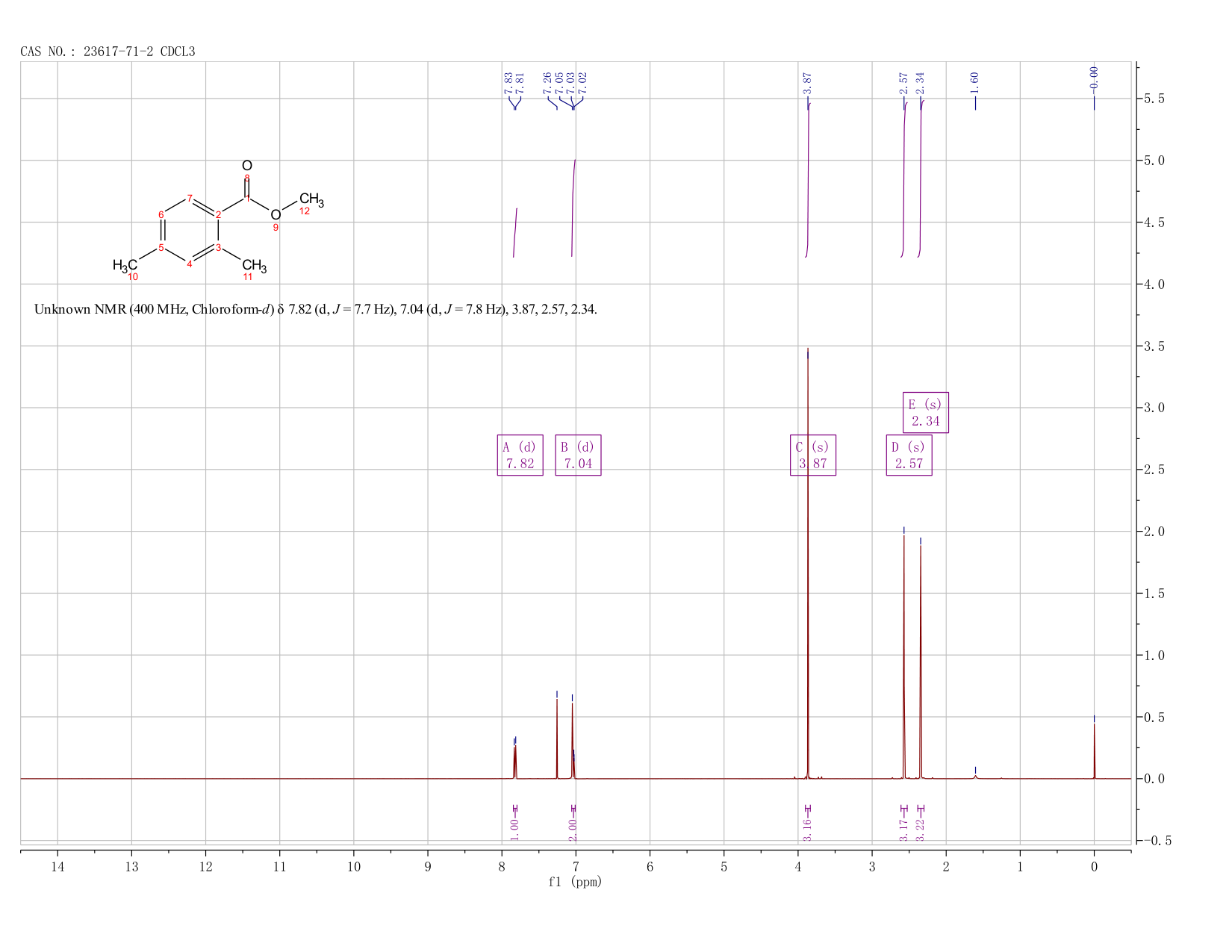The width and height of the screenshot is (1232, 952).
Task: Click peak label 7.83 at top
Action: pyautogui.click(x=508, y=82)
